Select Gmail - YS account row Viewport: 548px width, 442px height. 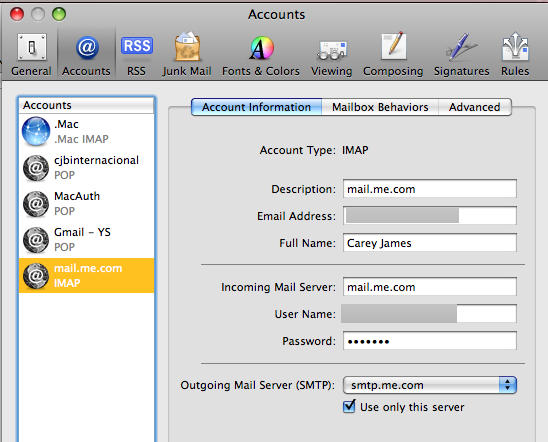[86, 240]
